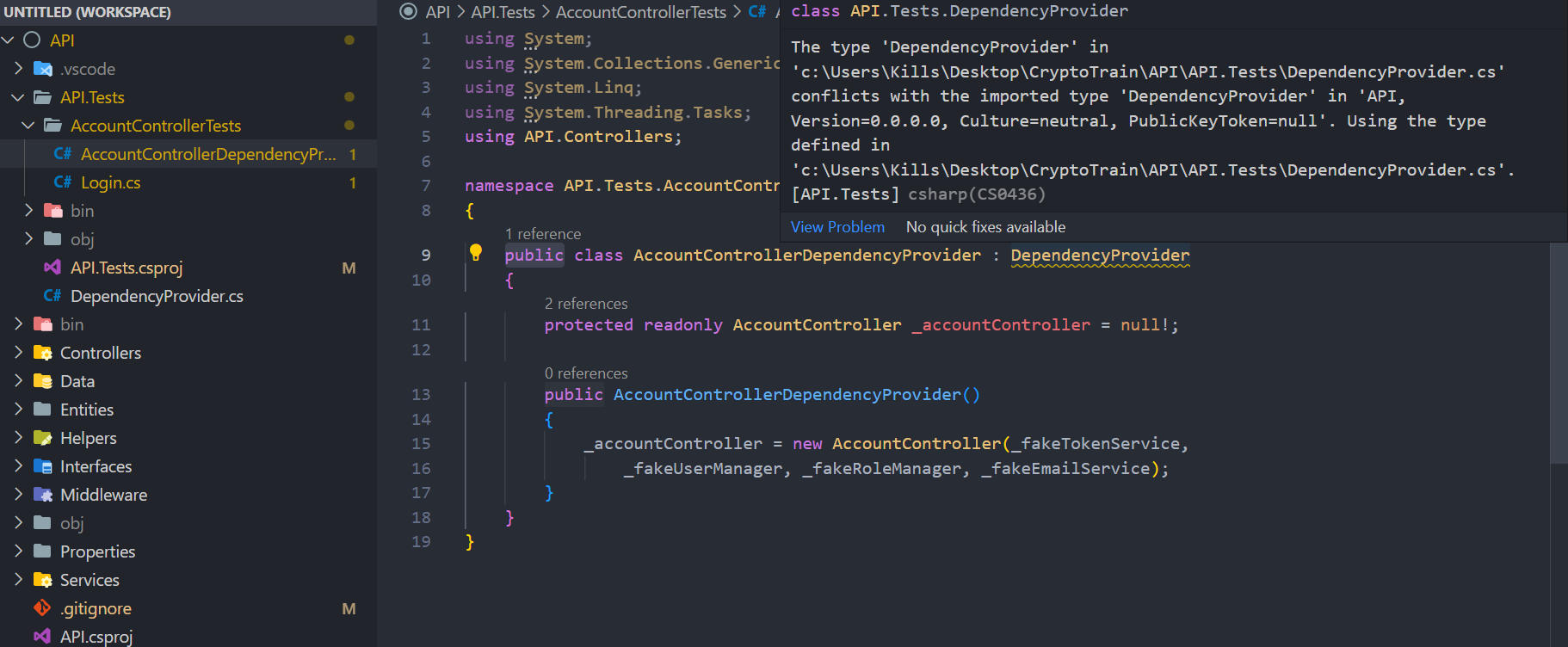Click the API.Tests breadcrumb segment

(x=503, y=12)
